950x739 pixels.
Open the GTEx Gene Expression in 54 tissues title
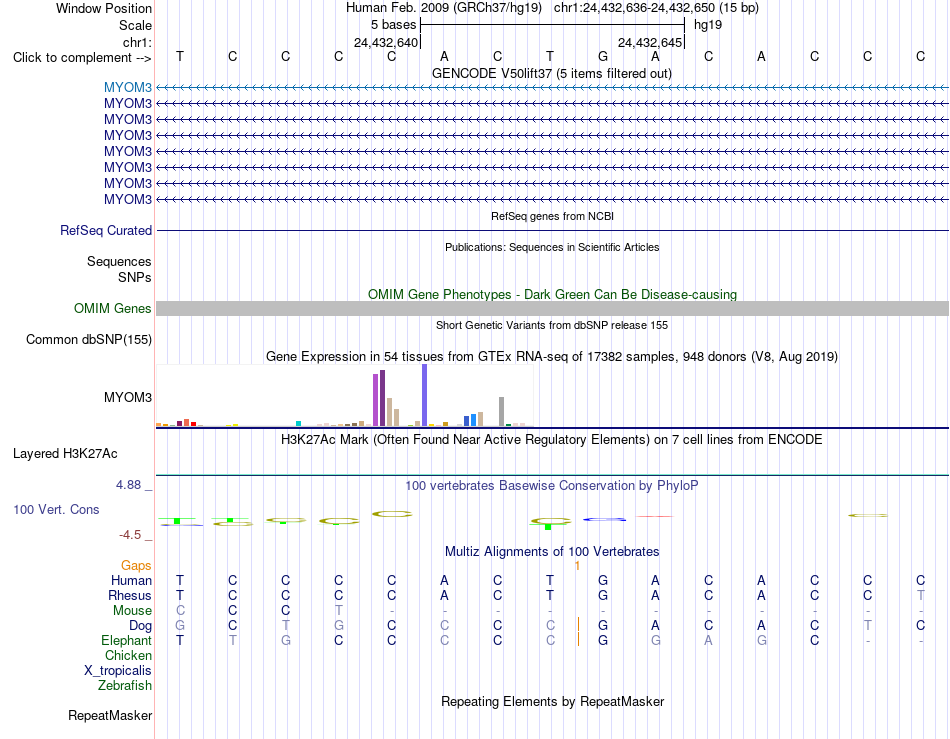point(552,357)
